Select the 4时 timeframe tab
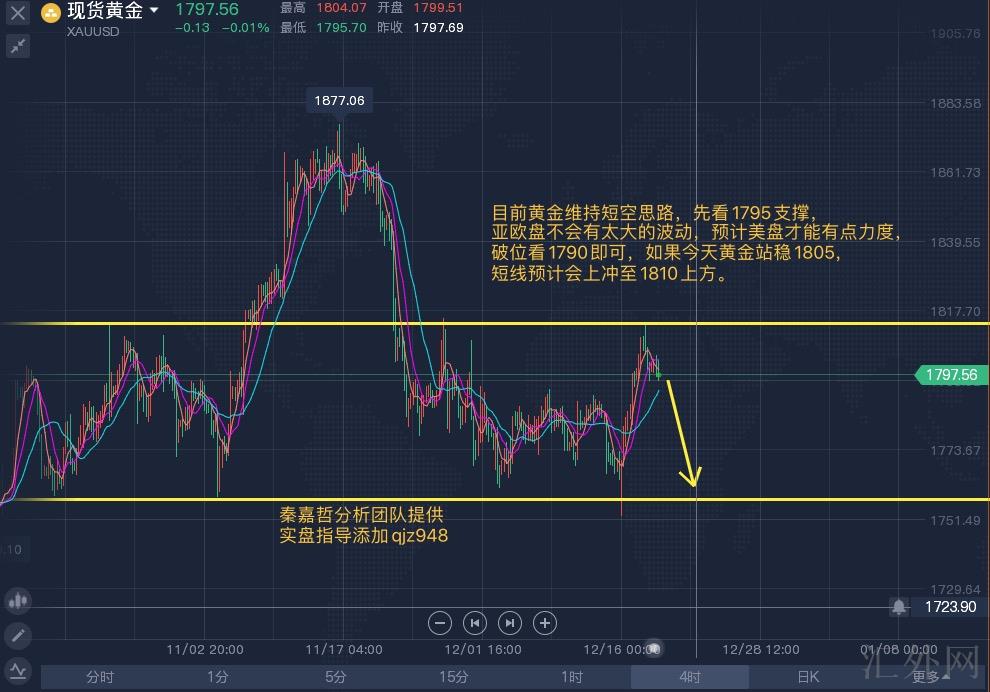 click(690, 677)
